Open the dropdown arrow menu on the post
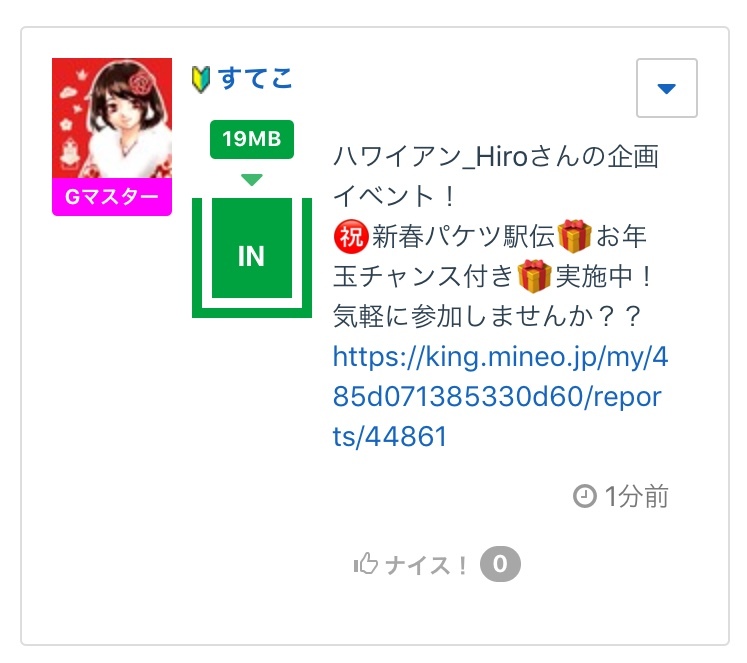Image resolution: width=747 pixels, height=663 pixels. (x=666, y=88)
